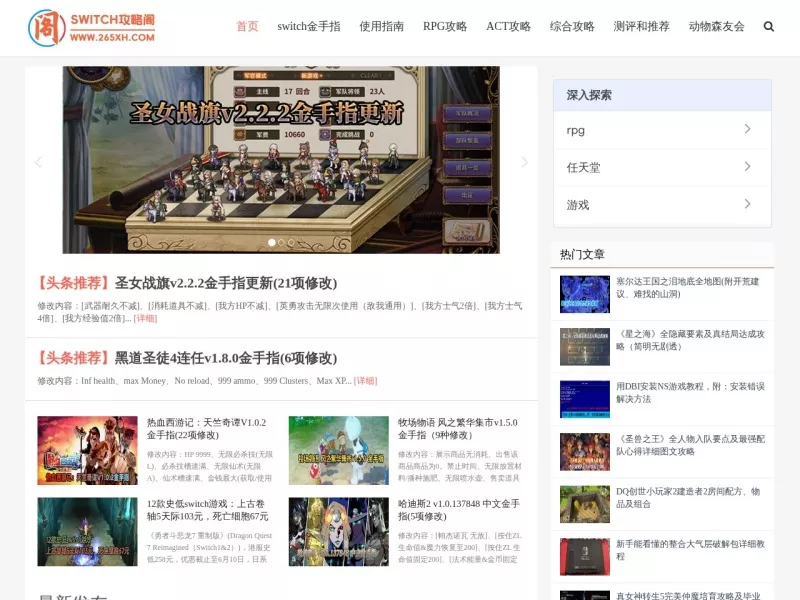Click thumbnail beside 《圣兽之王》 hot article

coord(585,452)
